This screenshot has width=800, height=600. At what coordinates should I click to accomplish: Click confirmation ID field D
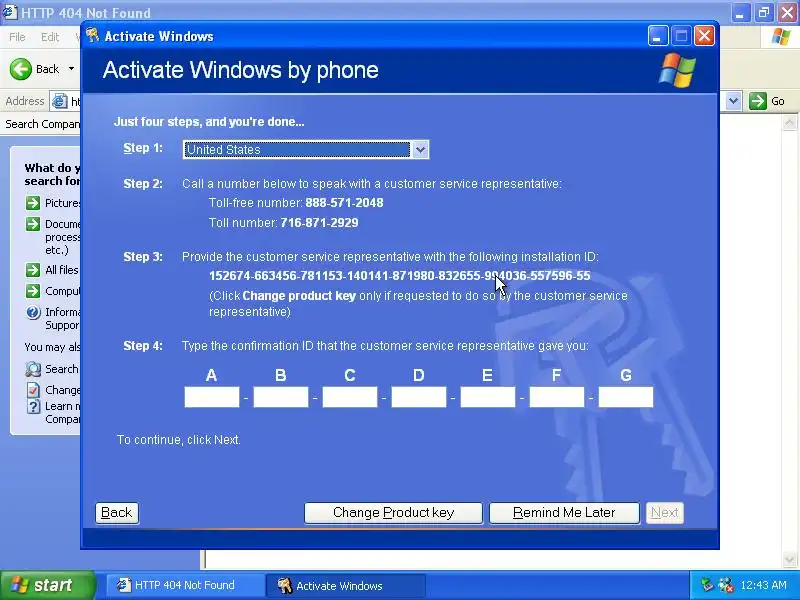[418, 397]
